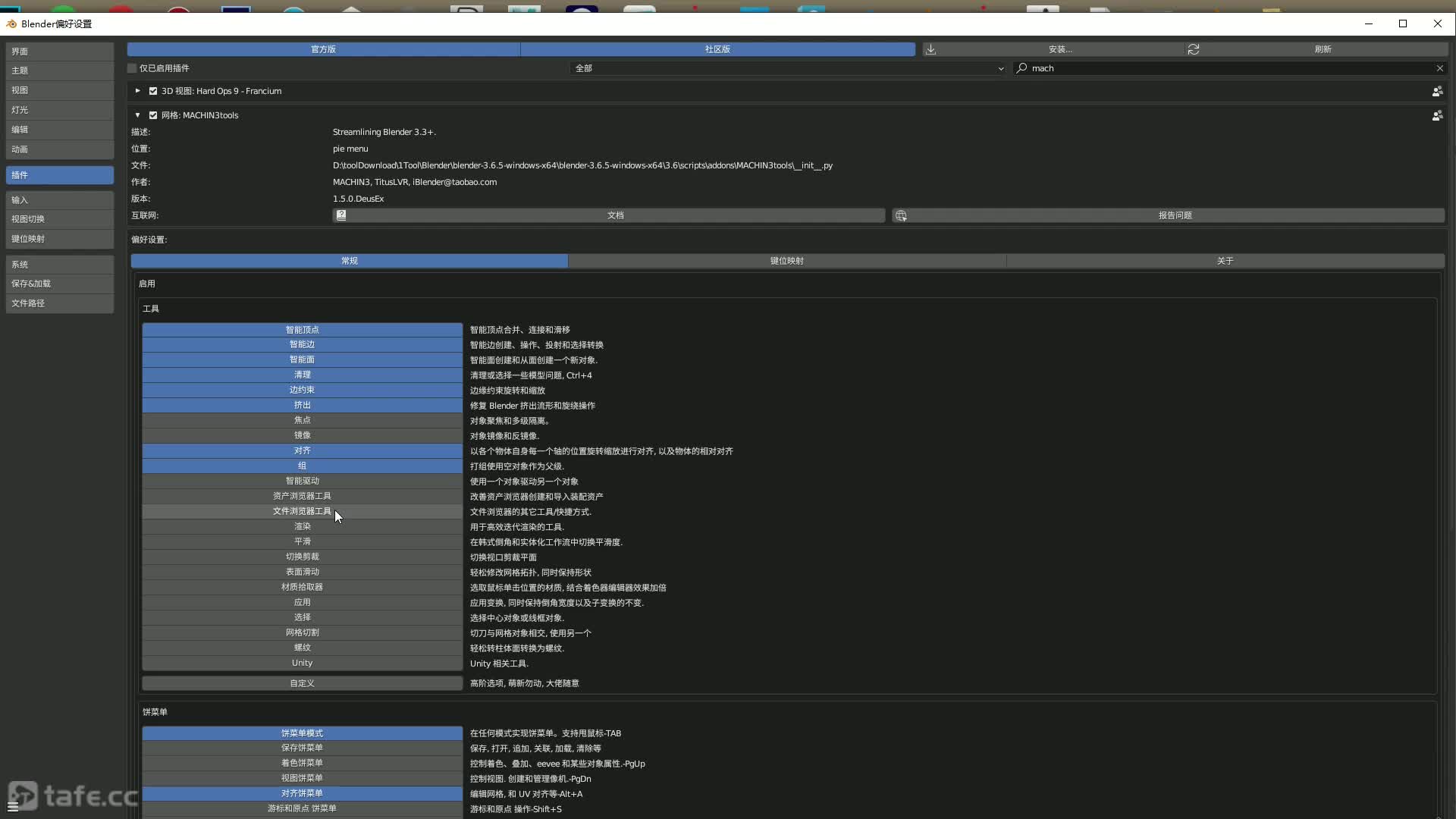Toggle the 饼菜单模式 pie menu
Screen dimensions: 1456x819
tap(302, 733)
